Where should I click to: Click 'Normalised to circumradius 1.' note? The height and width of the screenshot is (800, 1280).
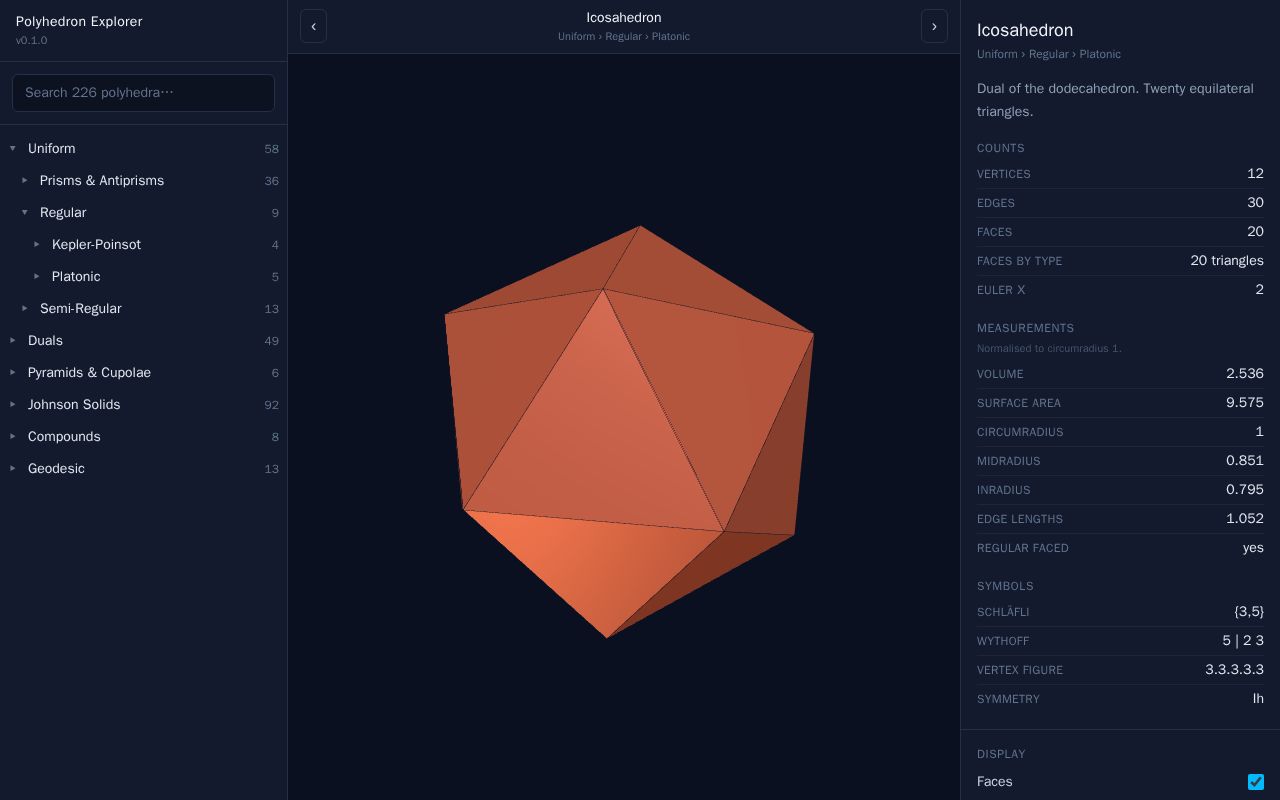pyautogui.click(x=1049, y=349)
